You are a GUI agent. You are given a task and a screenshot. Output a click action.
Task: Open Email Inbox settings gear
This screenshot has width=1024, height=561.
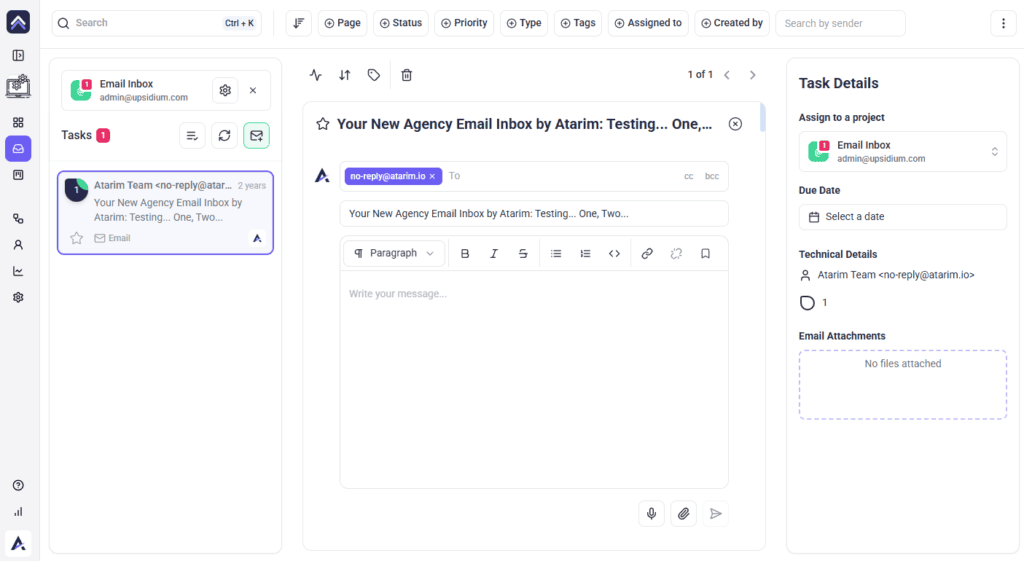[225, 90]
